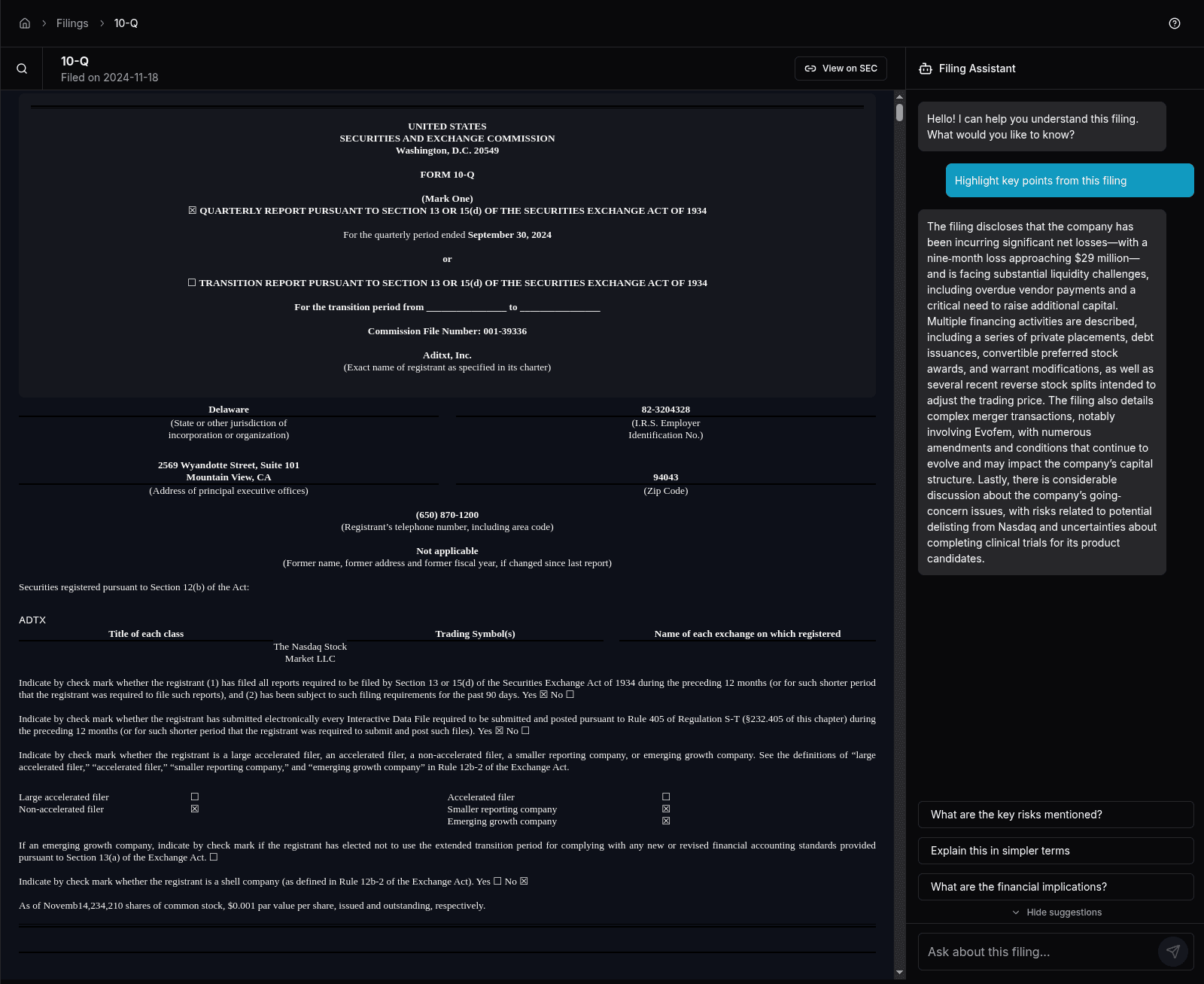Image resolution: width=1204 pixels, height=984 pixels.
Task: Click the 'Filed on 2024-11-18' text
Action: coord(110,78)
